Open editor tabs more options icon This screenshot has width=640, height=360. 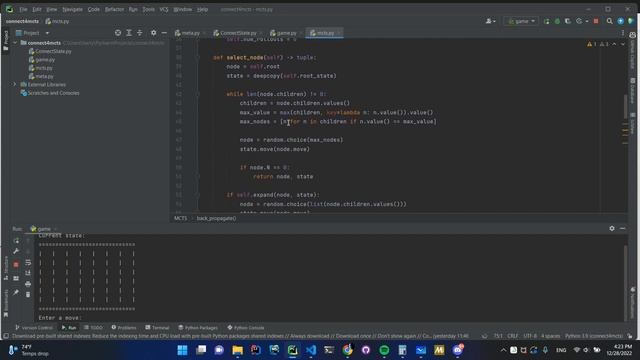tap(623, 33)
